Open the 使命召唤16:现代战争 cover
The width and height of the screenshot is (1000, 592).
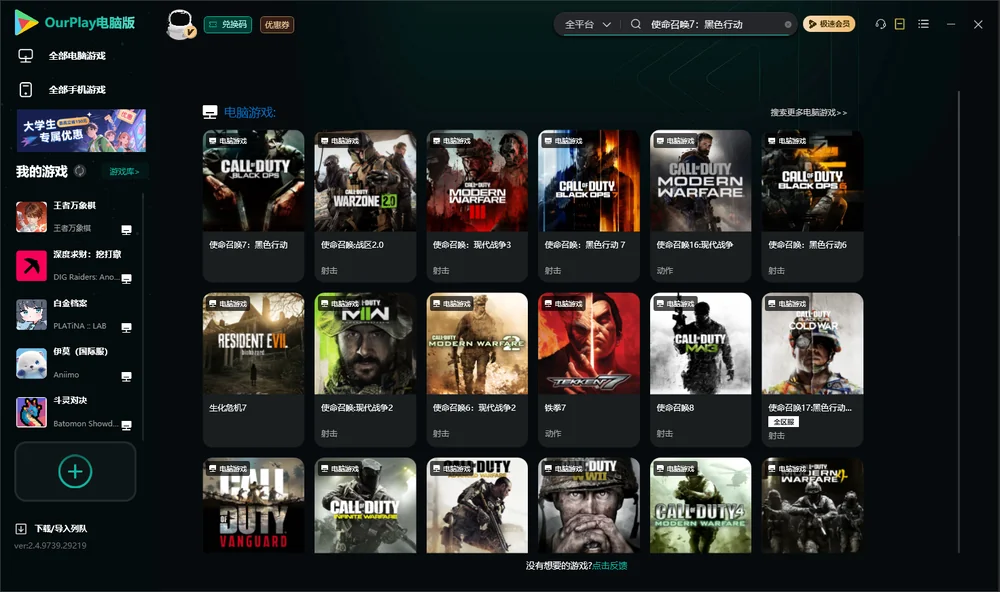[x=700, y=181]
